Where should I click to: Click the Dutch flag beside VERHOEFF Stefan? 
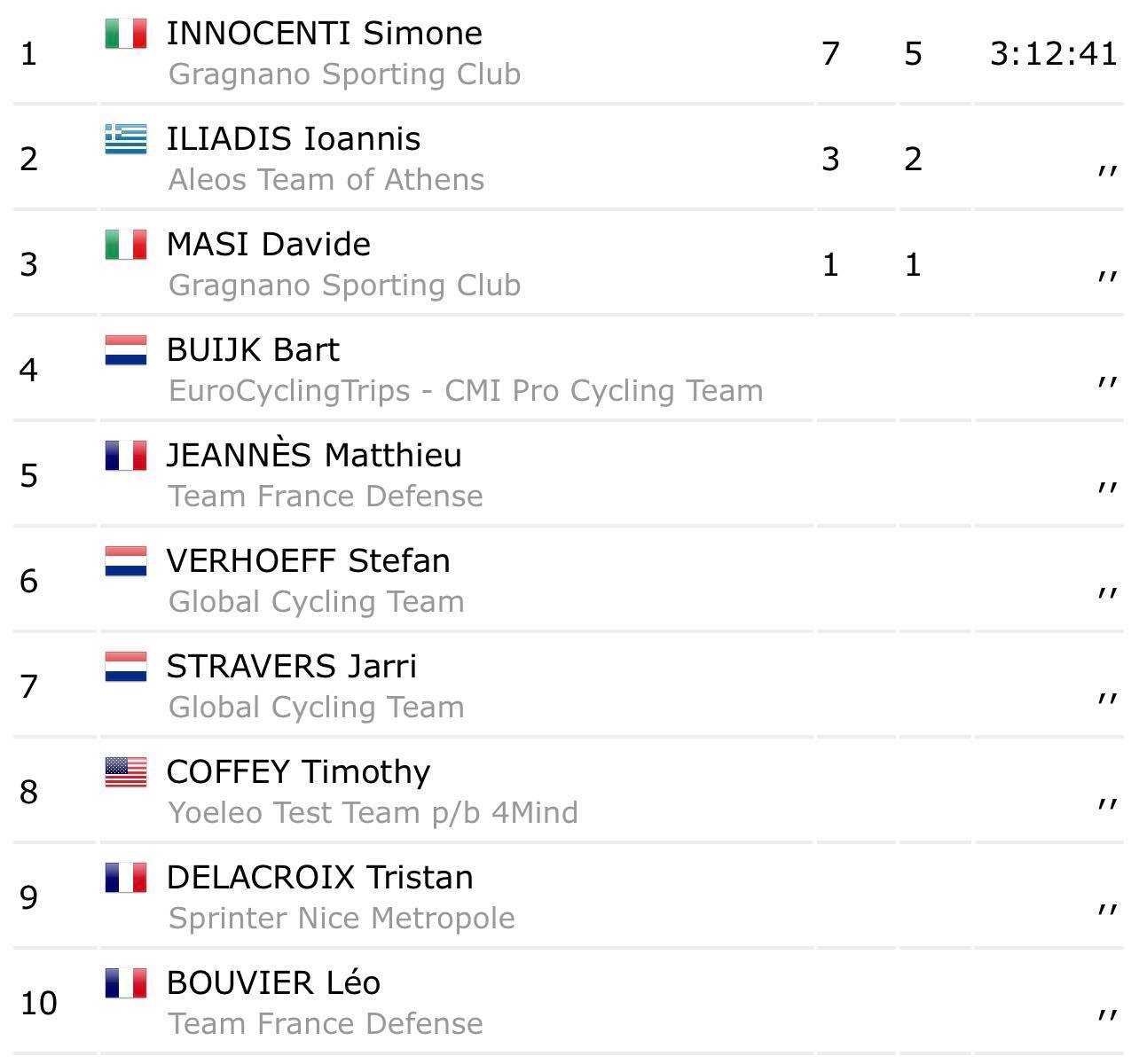pyautogui.click(x=125, y=561)
